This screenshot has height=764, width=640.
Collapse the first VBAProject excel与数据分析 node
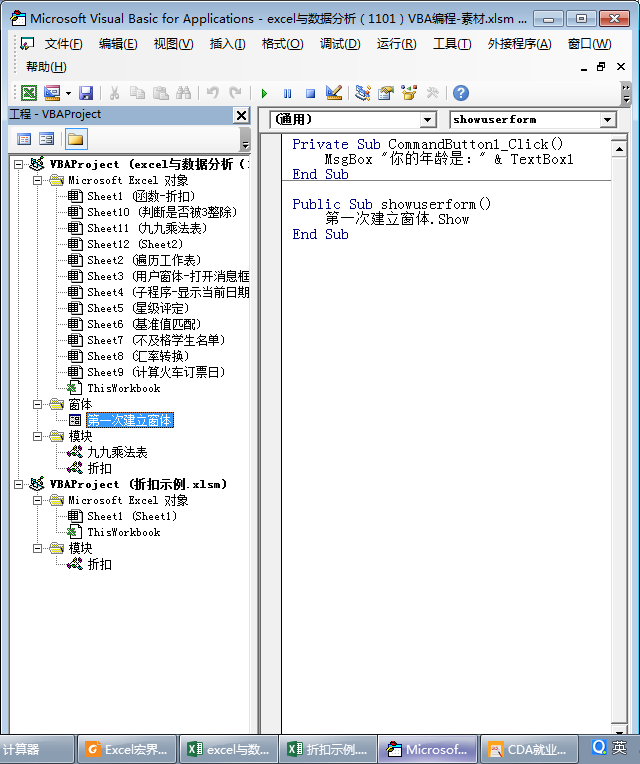[x=19, y=164]
